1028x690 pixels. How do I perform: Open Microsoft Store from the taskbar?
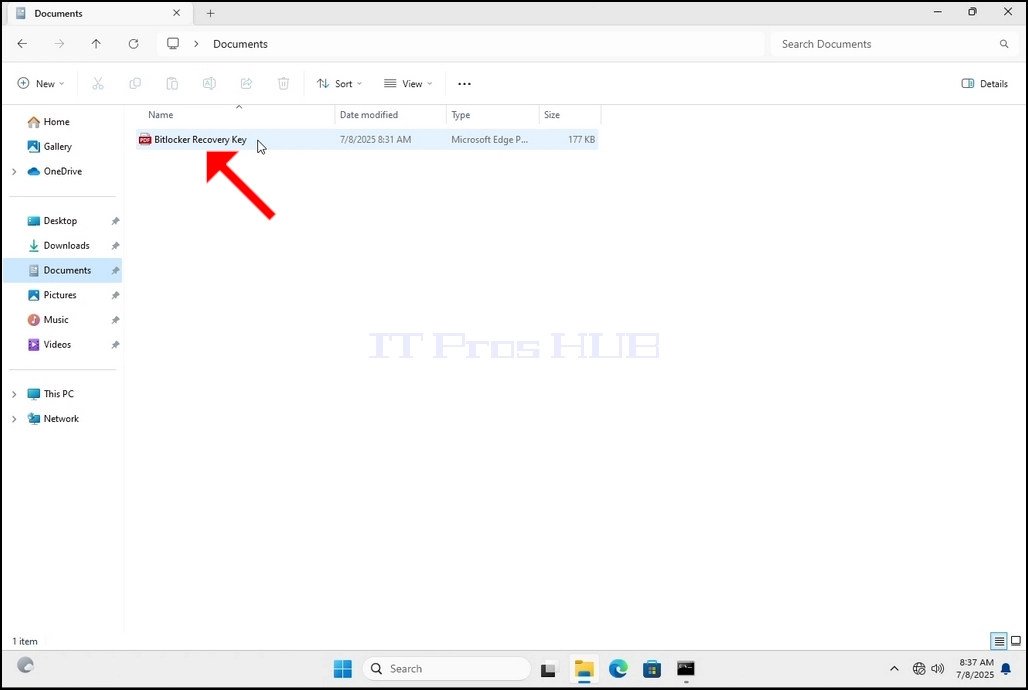coord(652,668)
